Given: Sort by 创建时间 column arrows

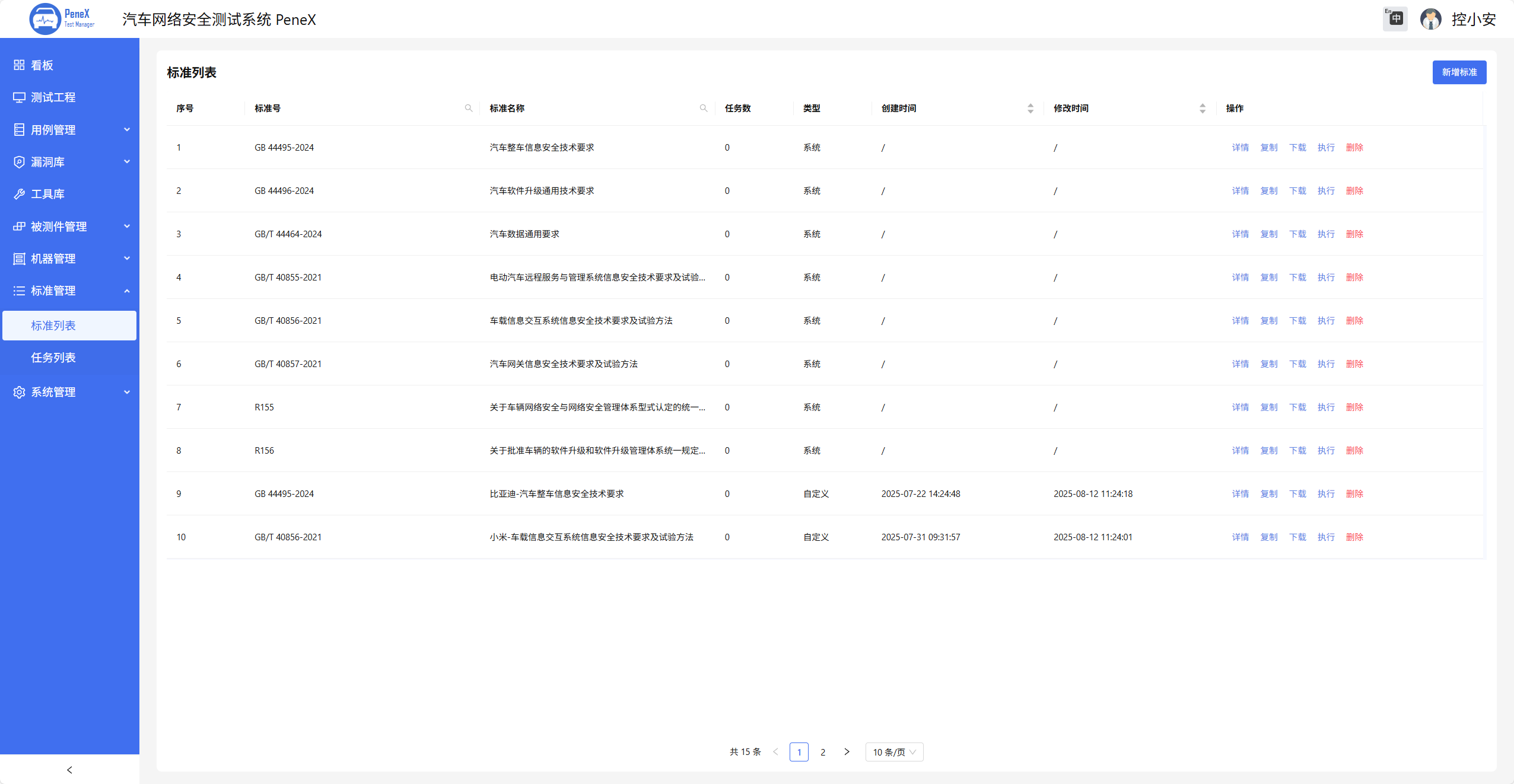Looking at the screenshot, I should point(1030,108).
